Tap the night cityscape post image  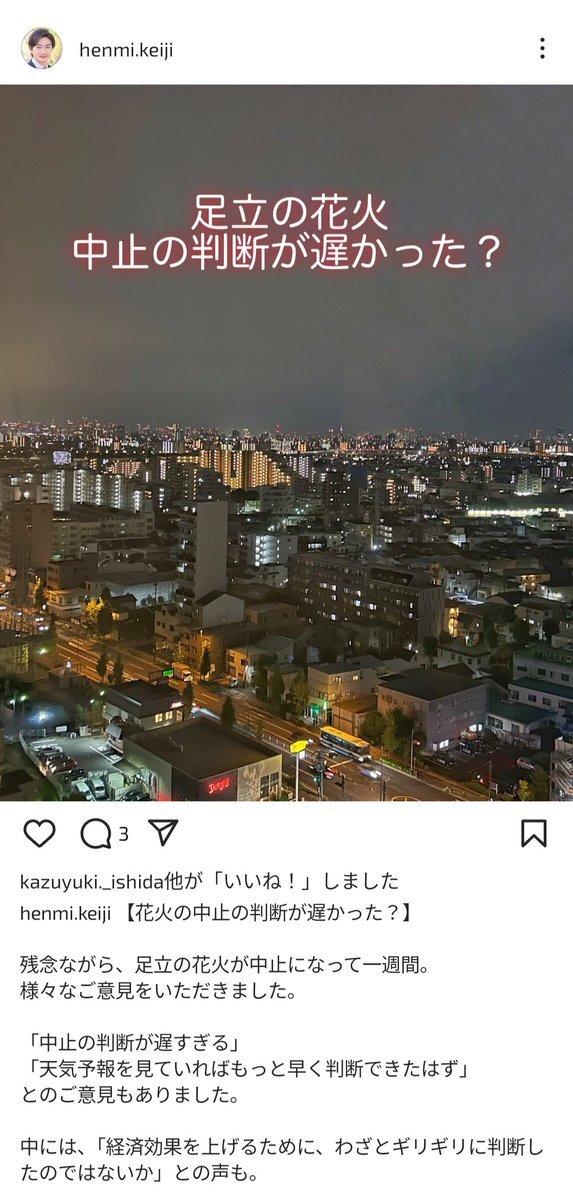[x=286, y=443]
